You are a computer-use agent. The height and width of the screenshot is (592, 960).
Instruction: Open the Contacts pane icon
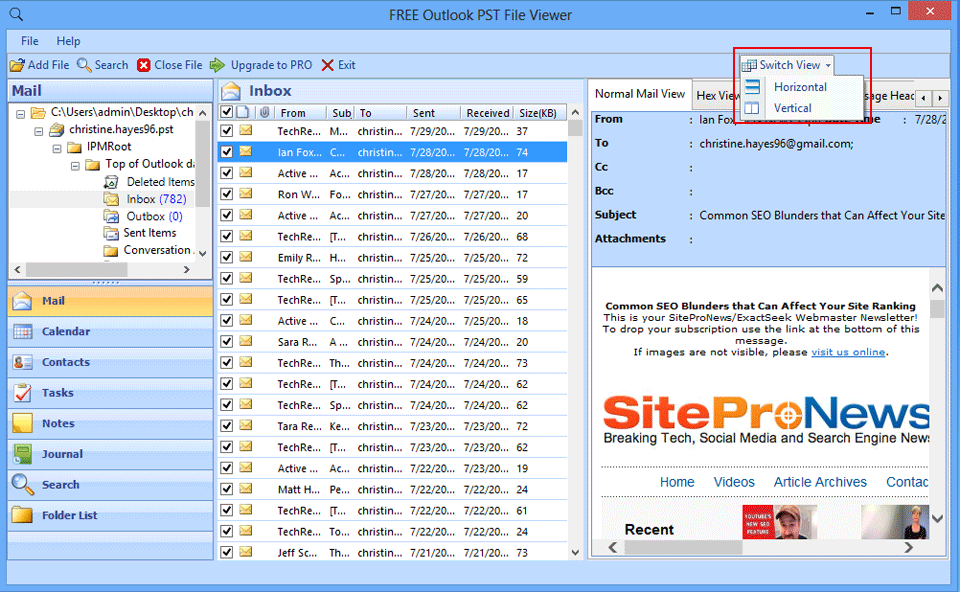(23, 362)
